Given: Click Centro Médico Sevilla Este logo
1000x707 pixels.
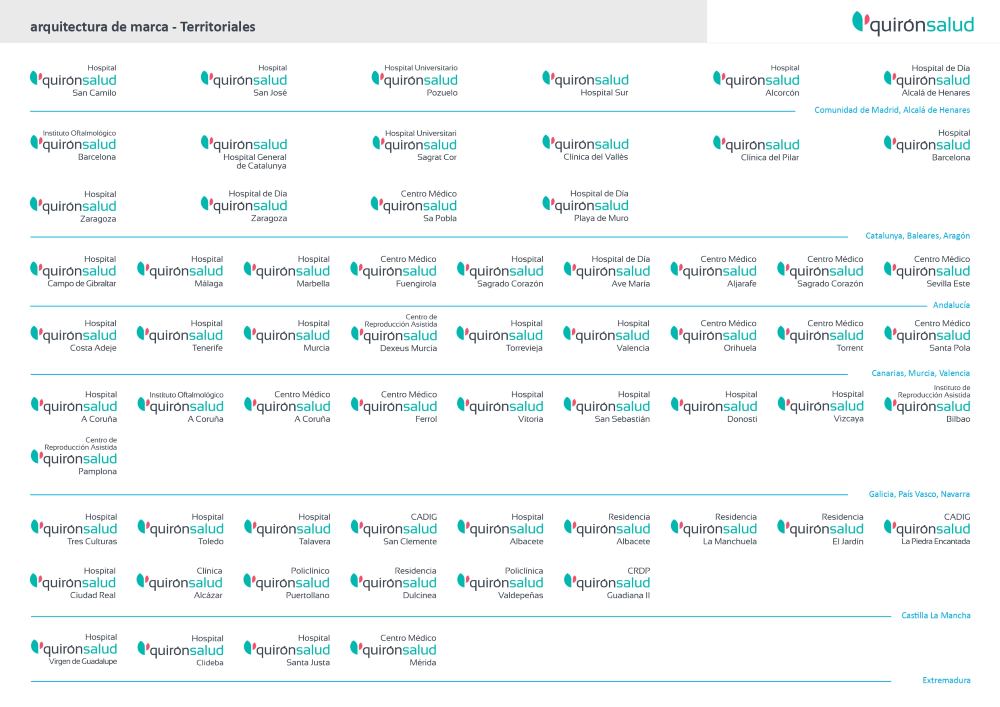Looking at the screenshot, I should [927, 272].
